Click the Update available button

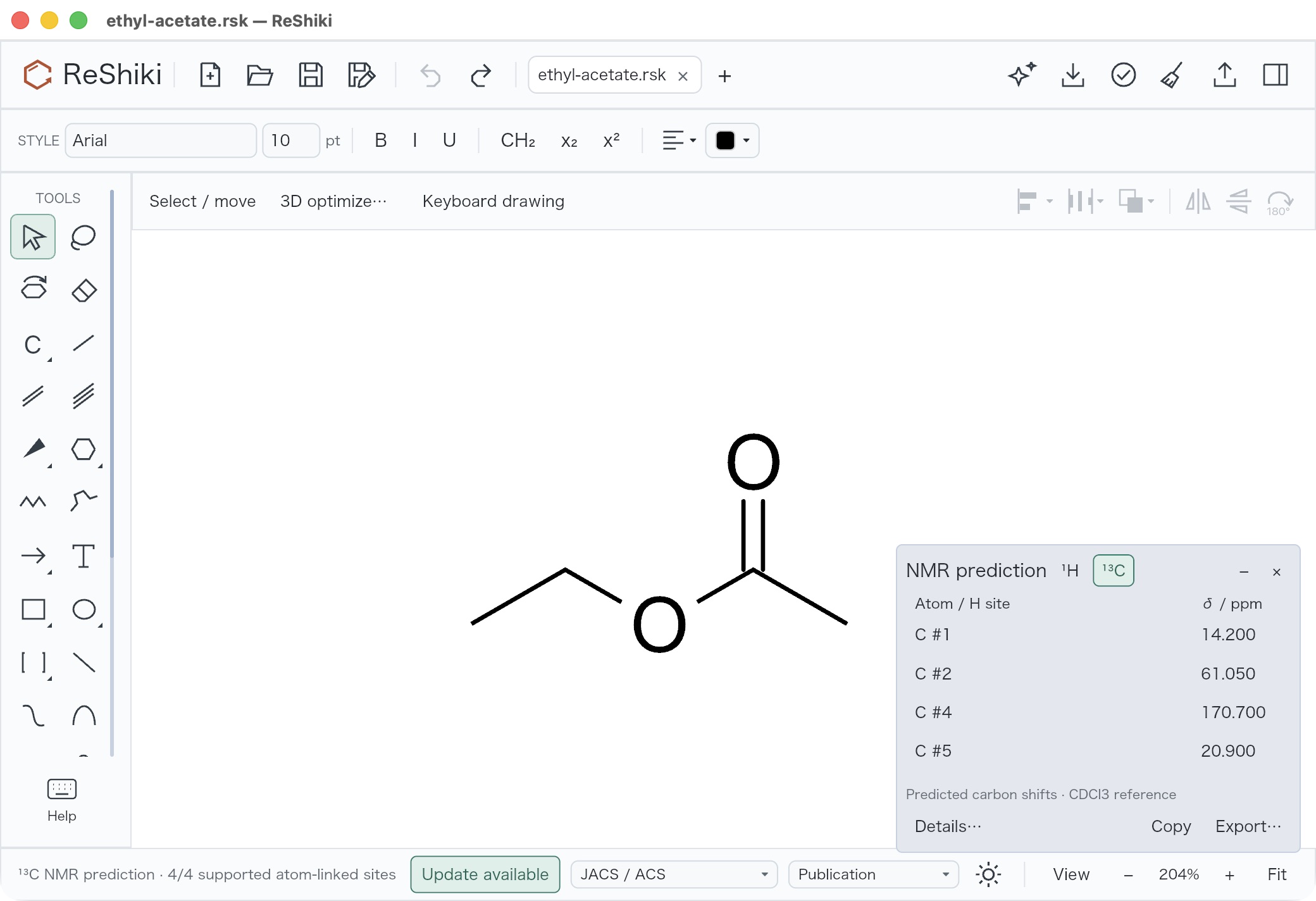485,874
